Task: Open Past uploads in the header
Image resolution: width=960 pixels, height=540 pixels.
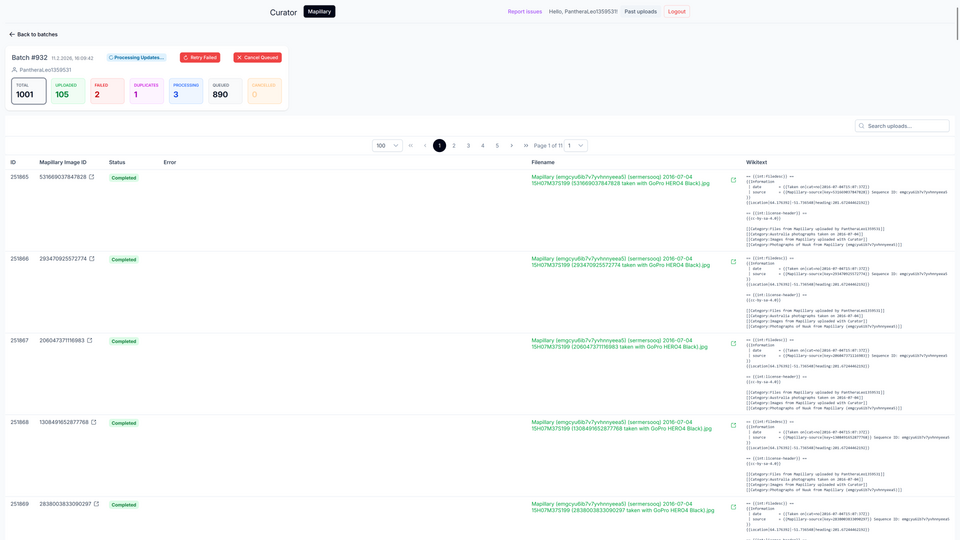Action: [640, 12]
